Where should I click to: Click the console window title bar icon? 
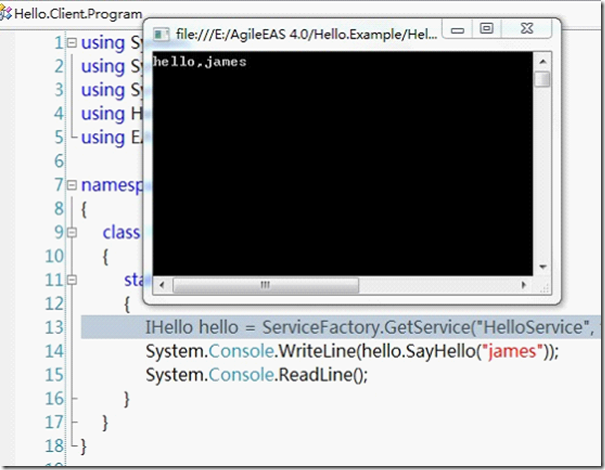coord(161,35)
